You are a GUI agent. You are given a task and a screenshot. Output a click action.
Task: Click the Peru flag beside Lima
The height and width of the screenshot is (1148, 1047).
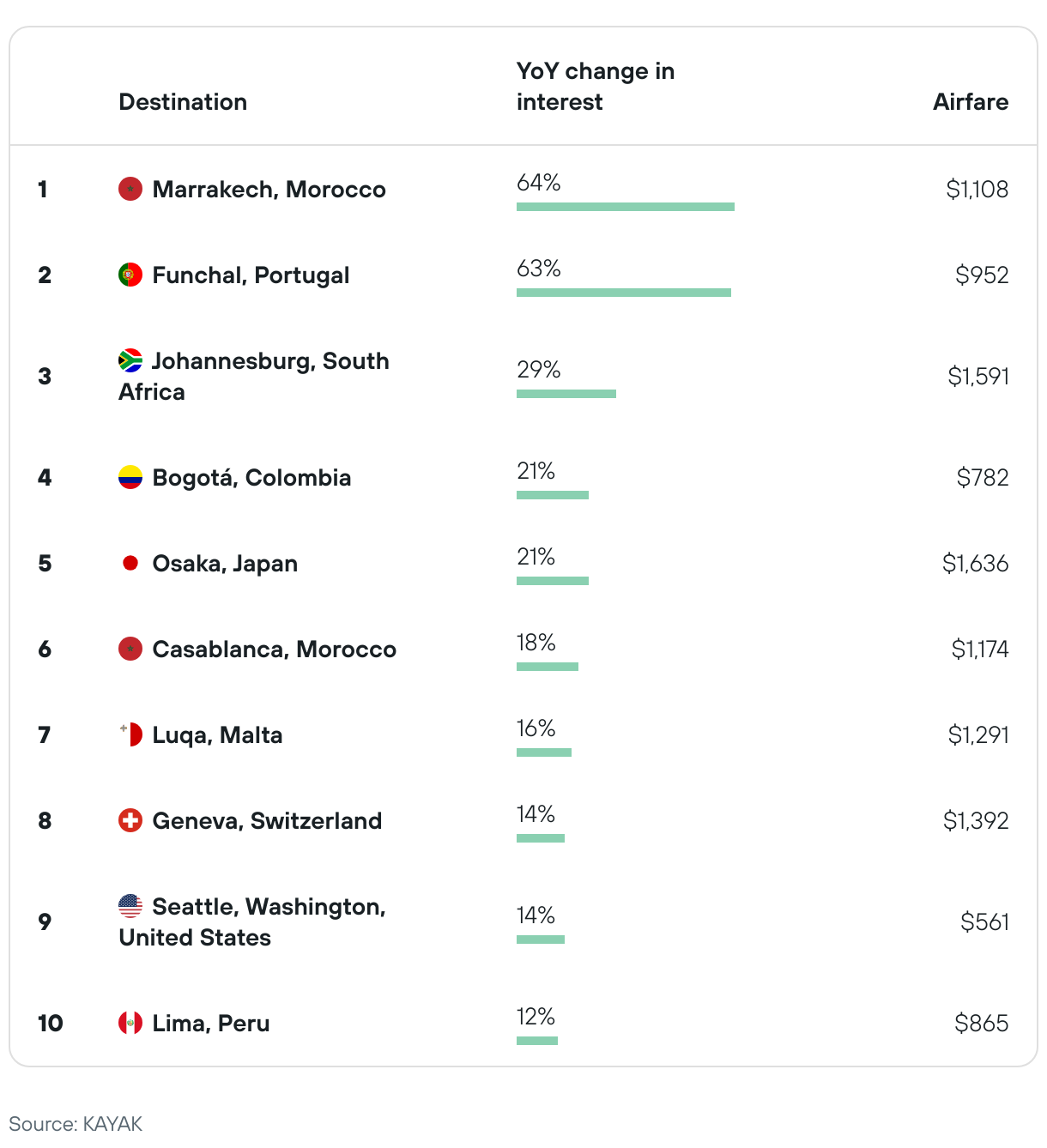[x=130, y=1023]
